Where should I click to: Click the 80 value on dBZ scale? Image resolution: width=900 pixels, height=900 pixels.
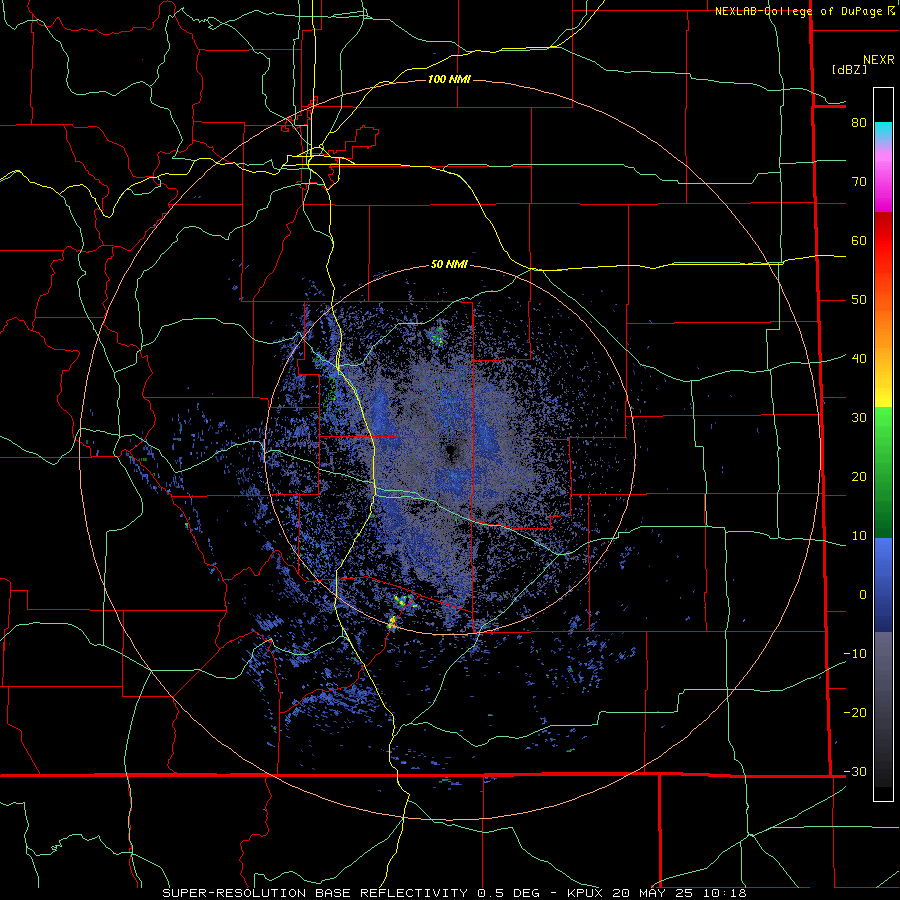pos(859,123)
